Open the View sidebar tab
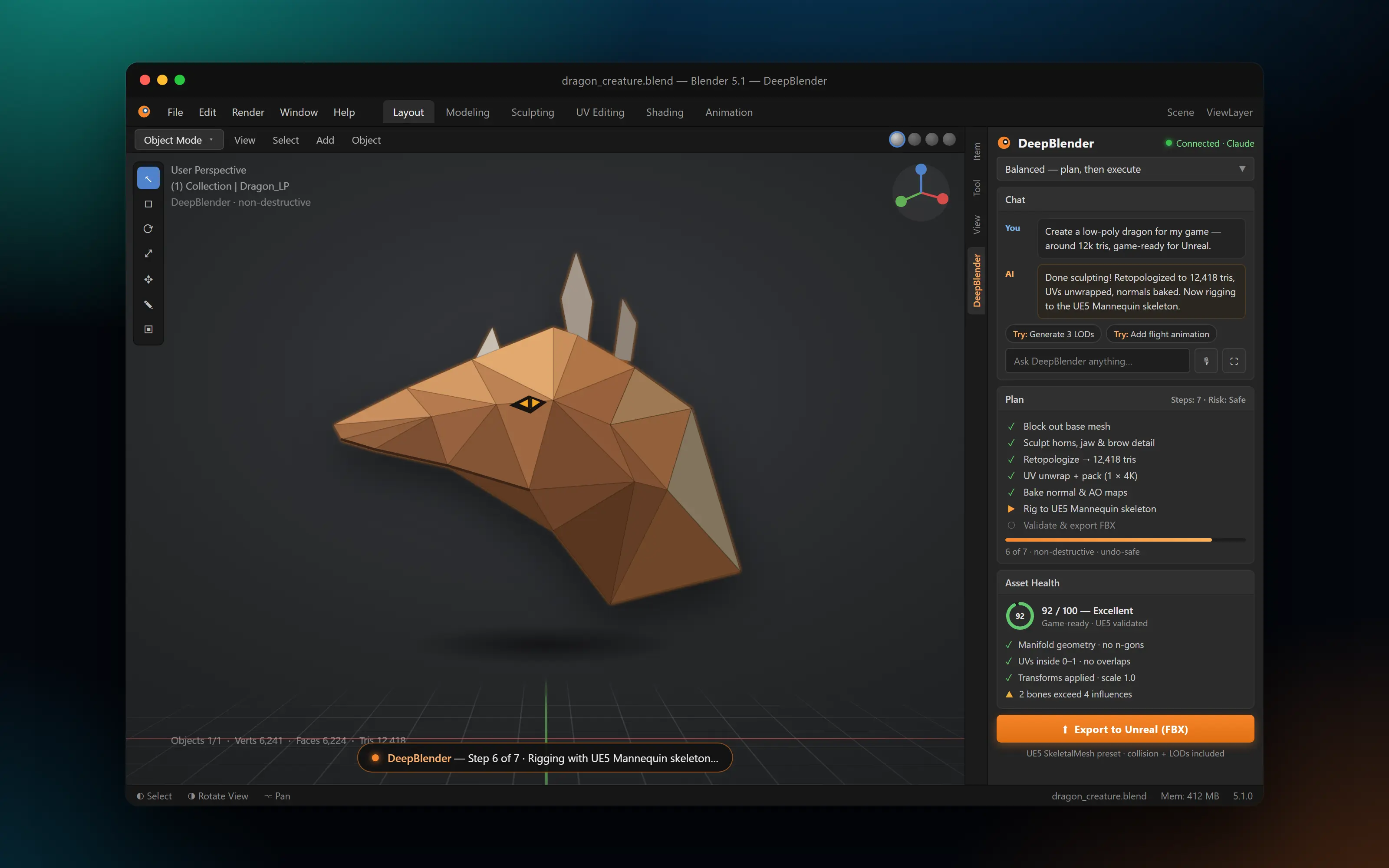Viewport: 1389px width, 868px height. (x=977, y=224)
